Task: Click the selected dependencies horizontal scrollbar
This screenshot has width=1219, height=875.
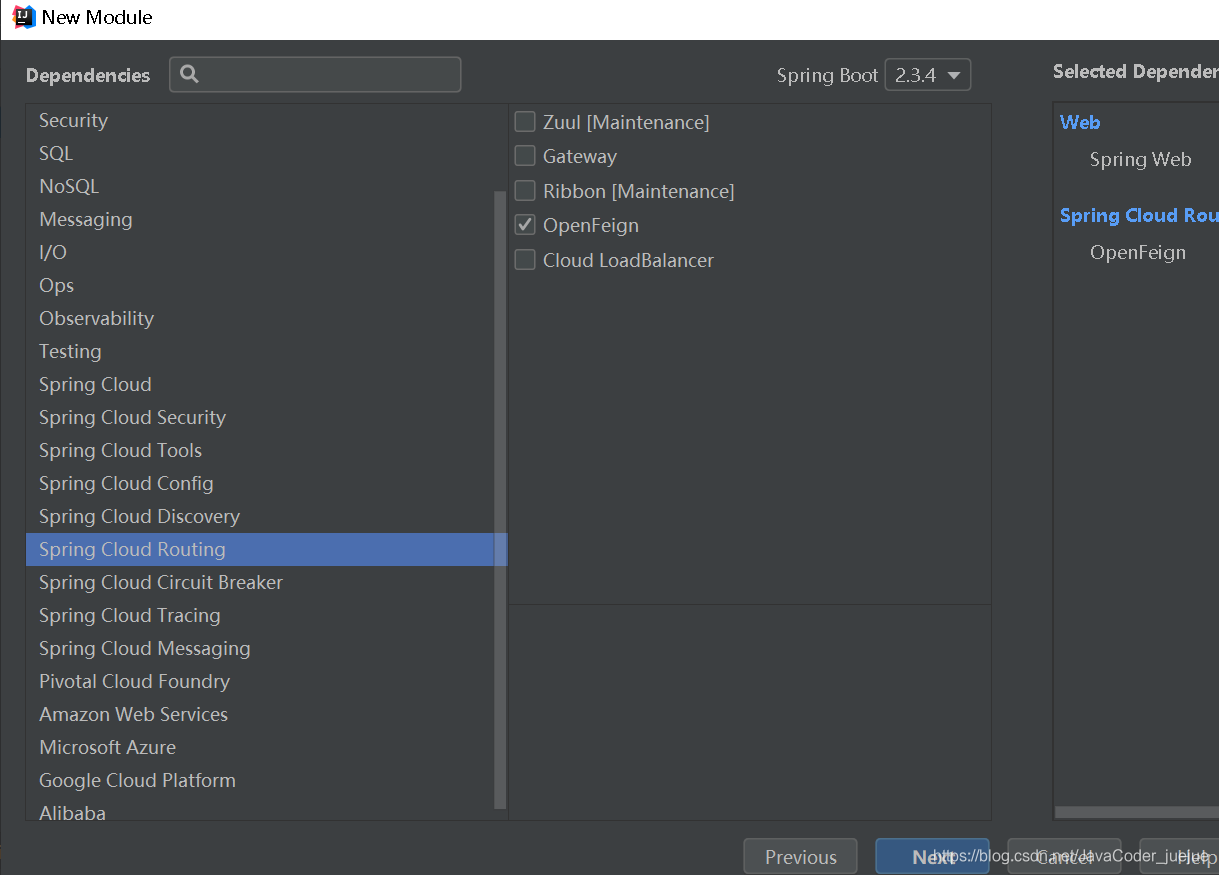Action: pos(1136,812)
